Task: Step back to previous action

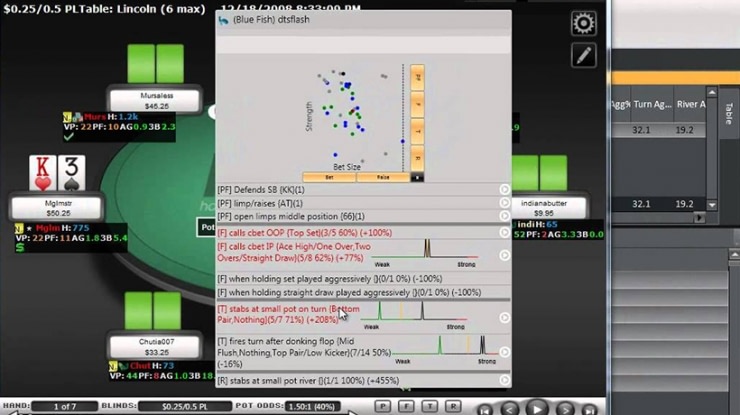Action: click(x=510, y=408)
